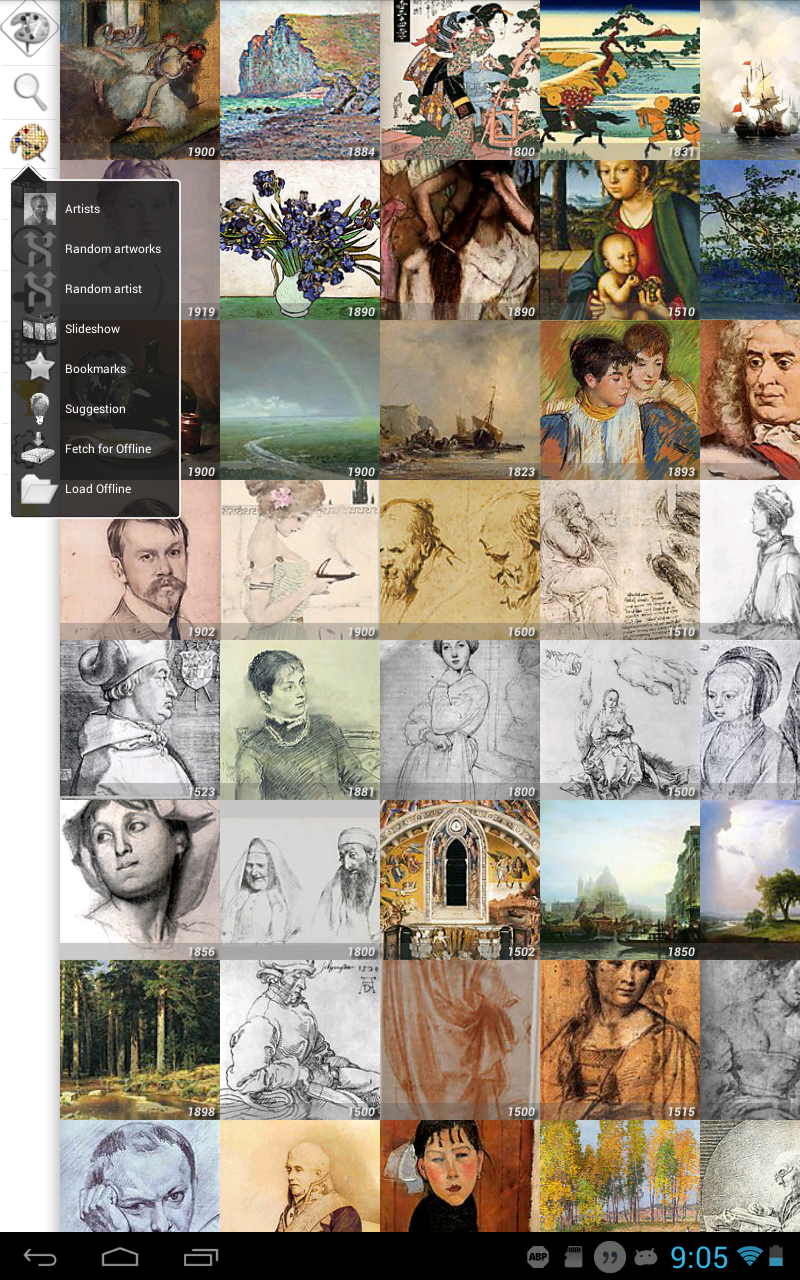Open sailing ships sea battle painting

click(x=750, y=80)
